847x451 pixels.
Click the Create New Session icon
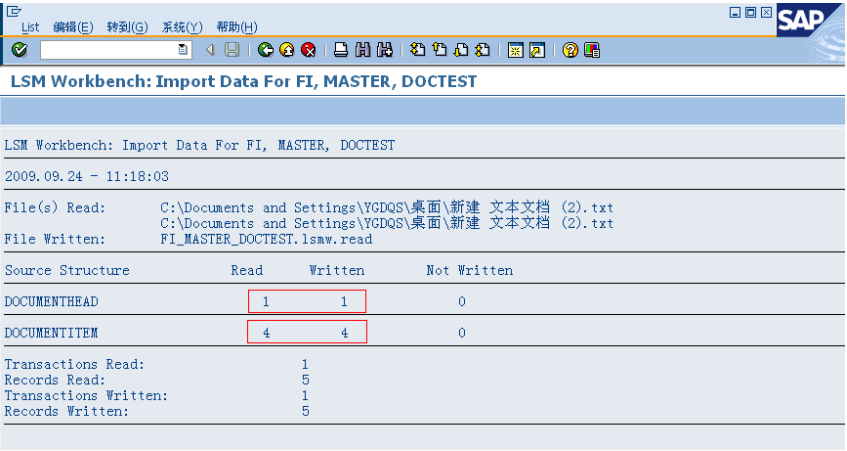515,50
